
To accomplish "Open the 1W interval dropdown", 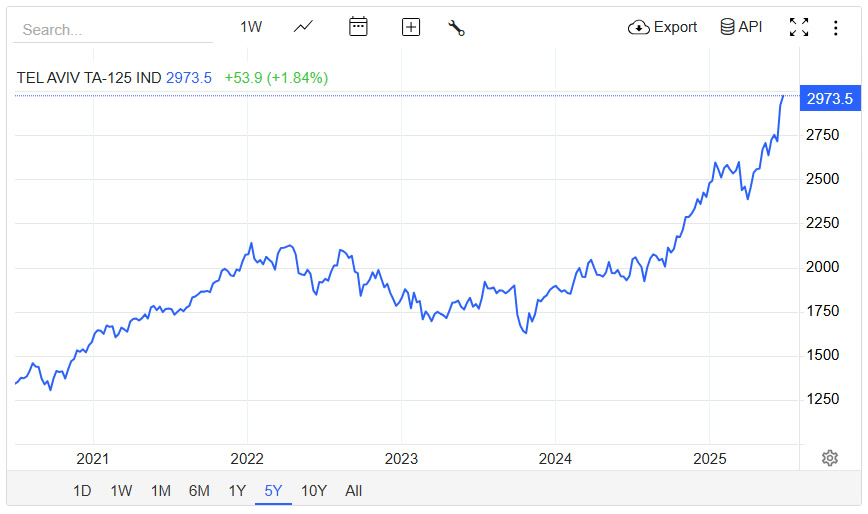I will (x=251, y=27).
